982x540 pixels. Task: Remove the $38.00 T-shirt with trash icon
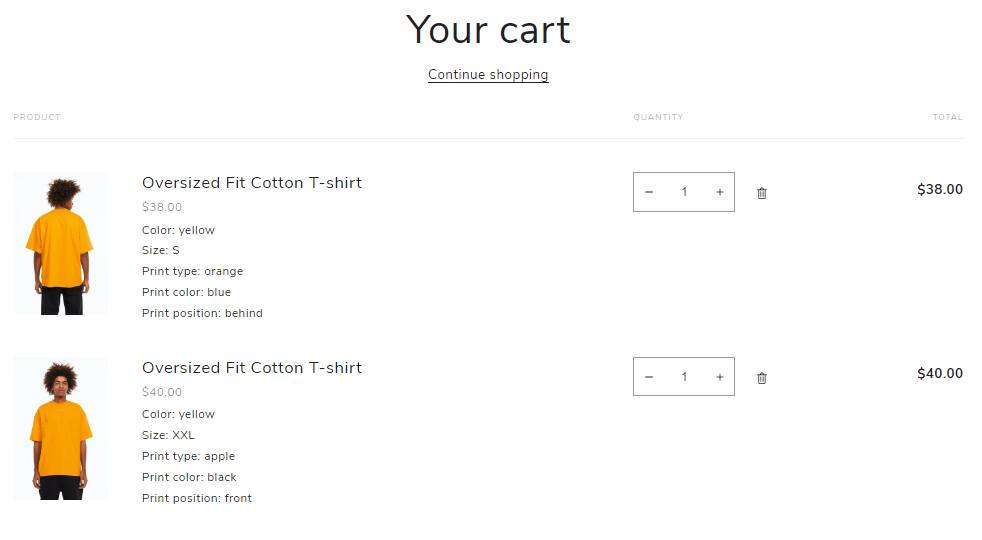tap(762, 193)
